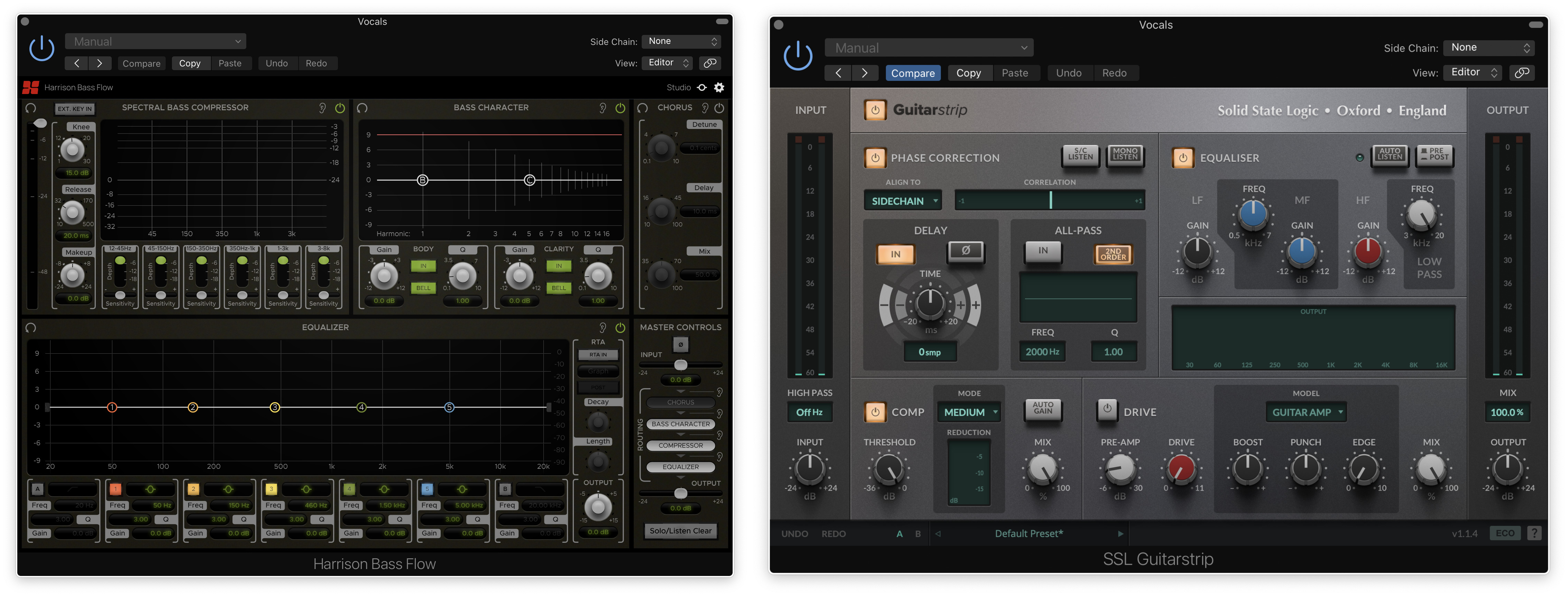This screenshot has height=596, width=1568.
Task: Adjust the Master Controls input slider
Action: (680, 365)
